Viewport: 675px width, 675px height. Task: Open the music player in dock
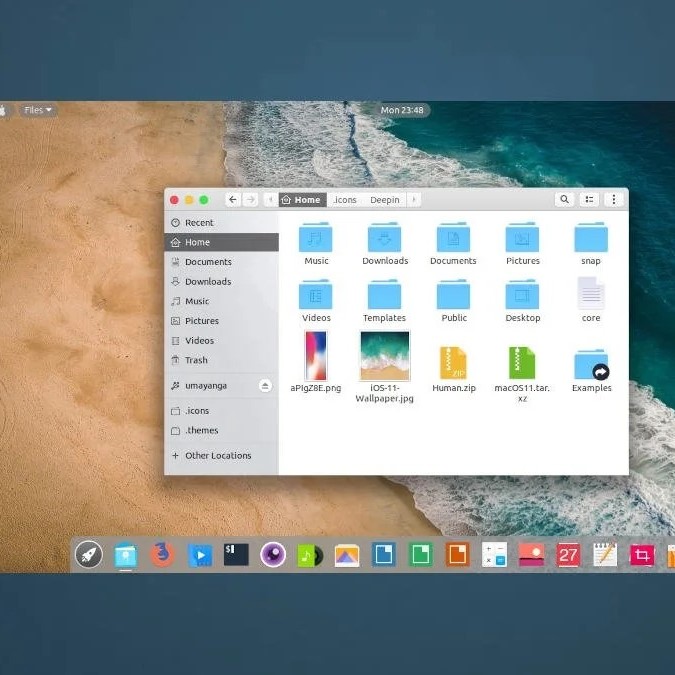pos(310,555)
